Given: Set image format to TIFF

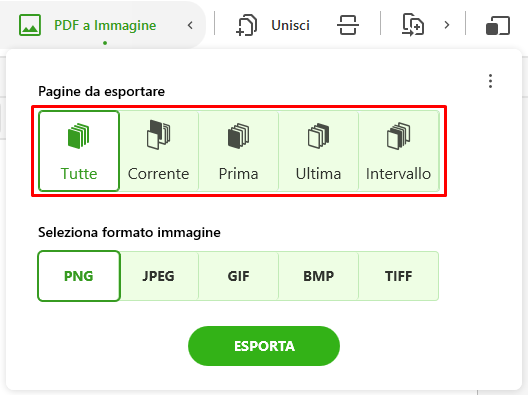Looking at the screenshot, I should pyautogui.click(x=399, y=276).
